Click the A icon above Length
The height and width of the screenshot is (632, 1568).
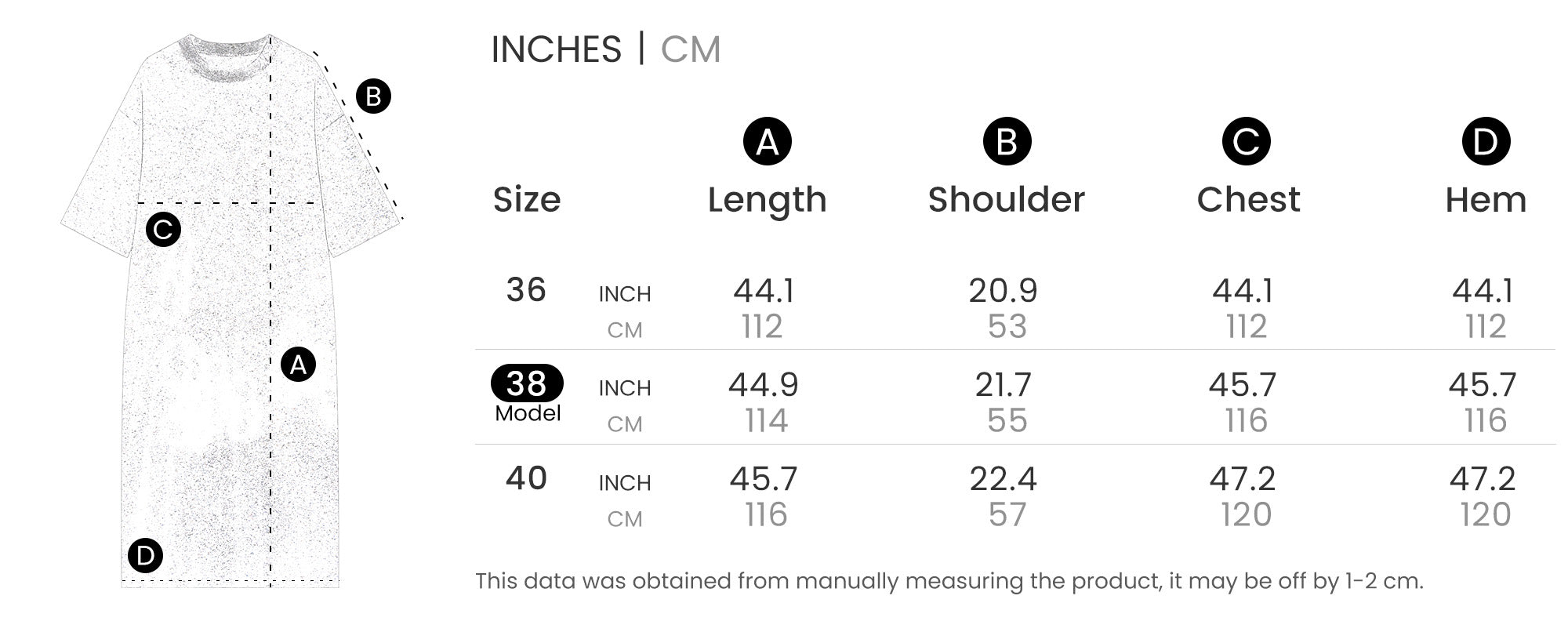[x=767, y=142]
